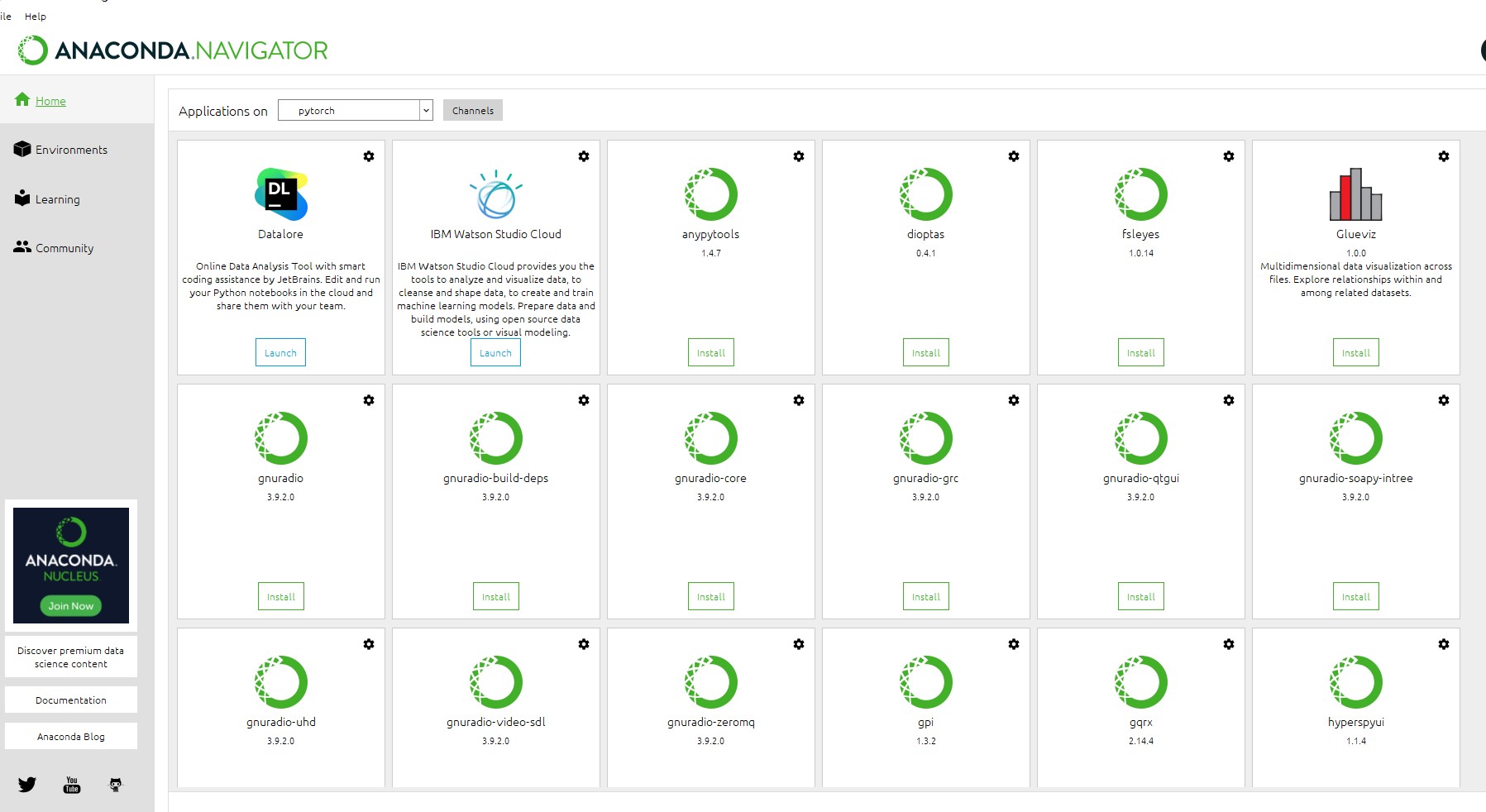
Task: Click the anypytools Anaconda ring icon
Action: tap(711, 194)
